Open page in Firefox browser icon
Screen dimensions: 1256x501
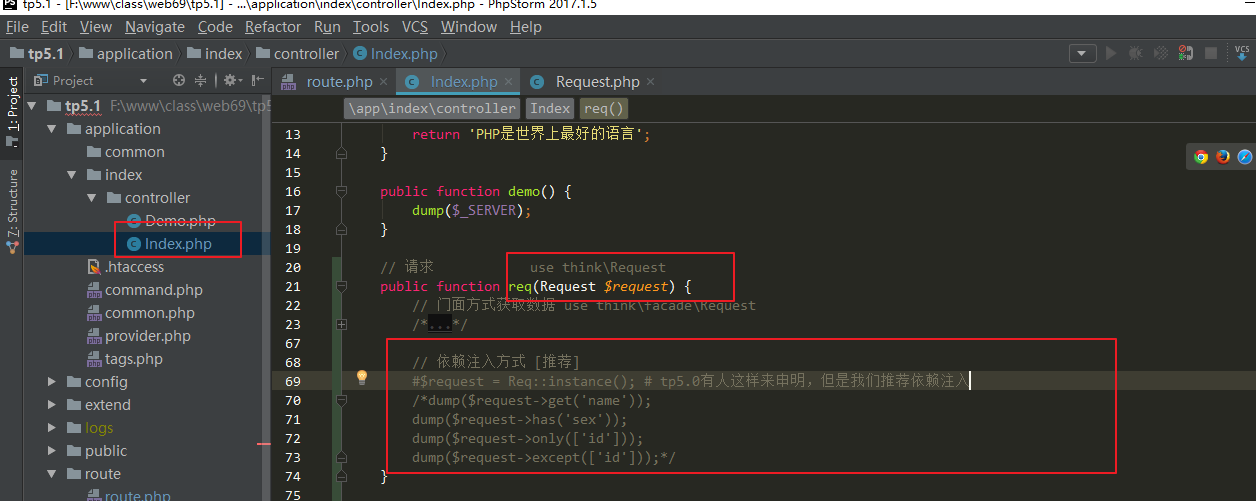[x=1223, y=156]
